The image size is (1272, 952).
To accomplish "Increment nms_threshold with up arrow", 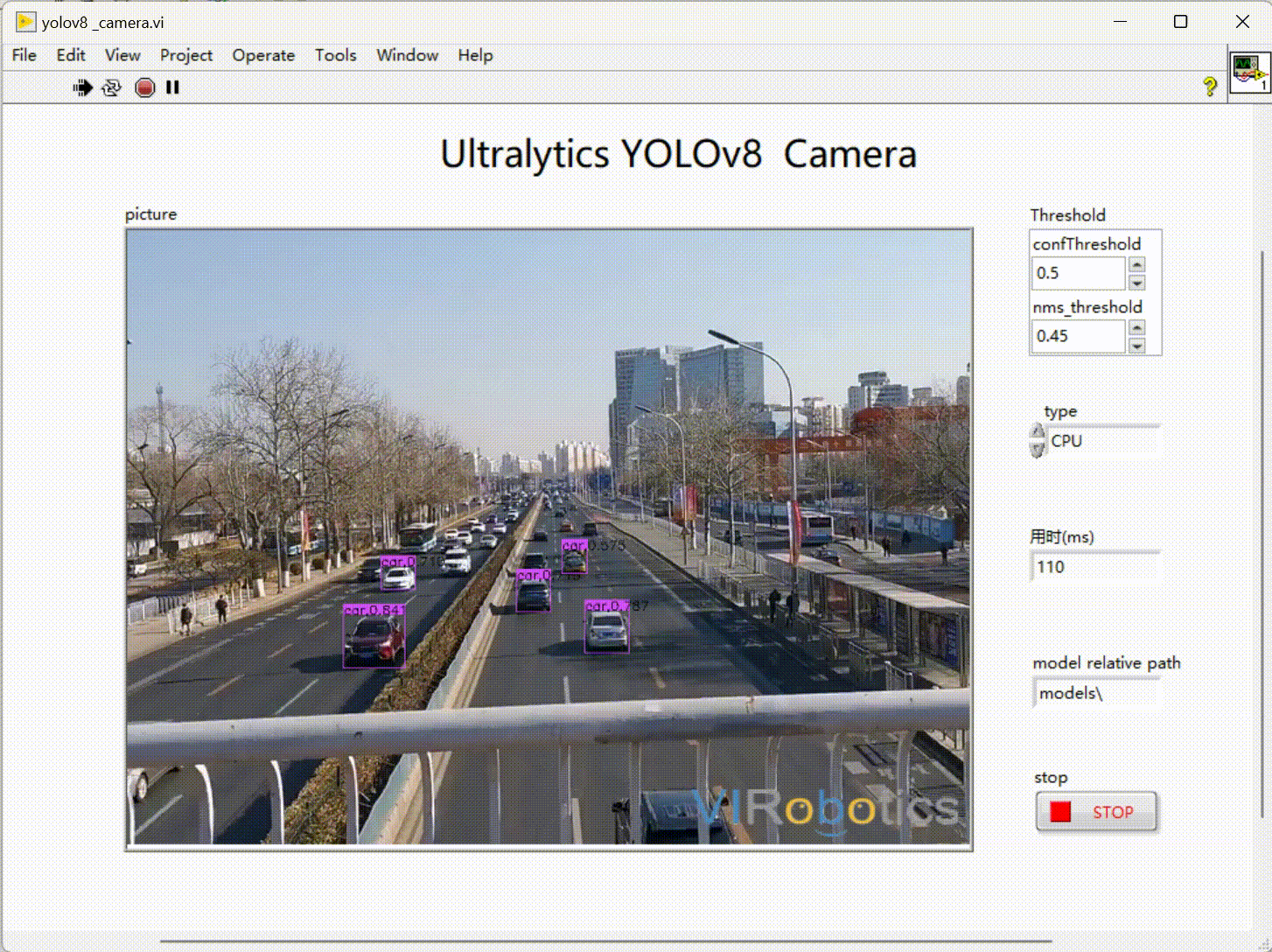I will 1136,328.
